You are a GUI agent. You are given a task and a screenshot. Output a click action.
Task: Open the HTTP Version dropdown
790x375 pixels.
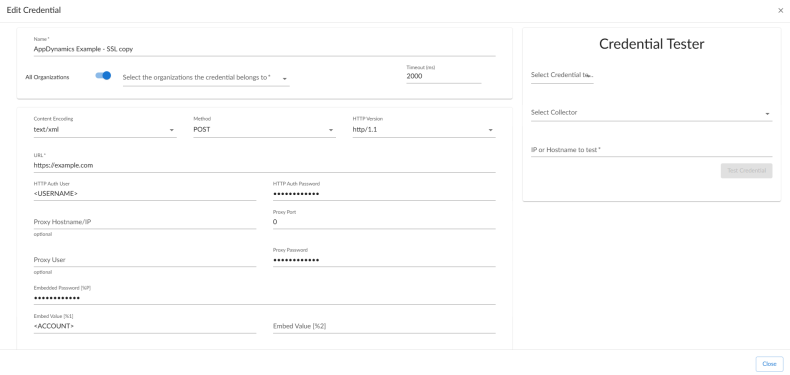[424, 130]
